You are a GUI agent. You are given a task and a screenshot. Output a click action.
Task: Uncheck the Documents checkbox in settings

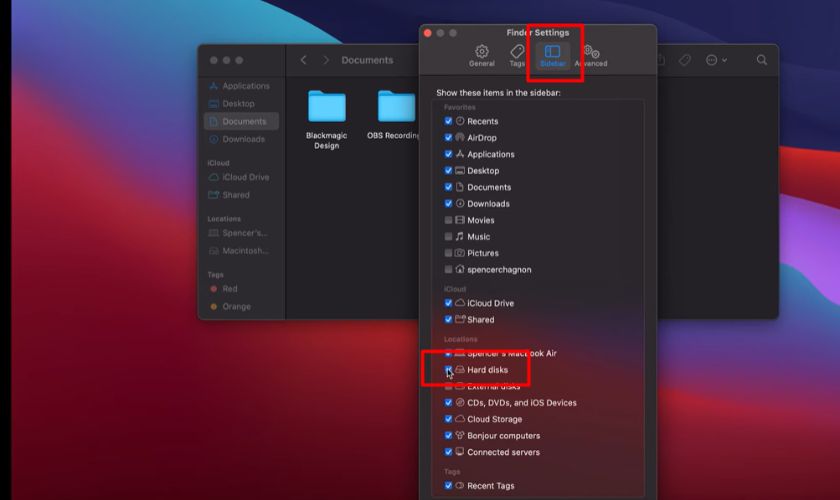click(x=448, y=187)
